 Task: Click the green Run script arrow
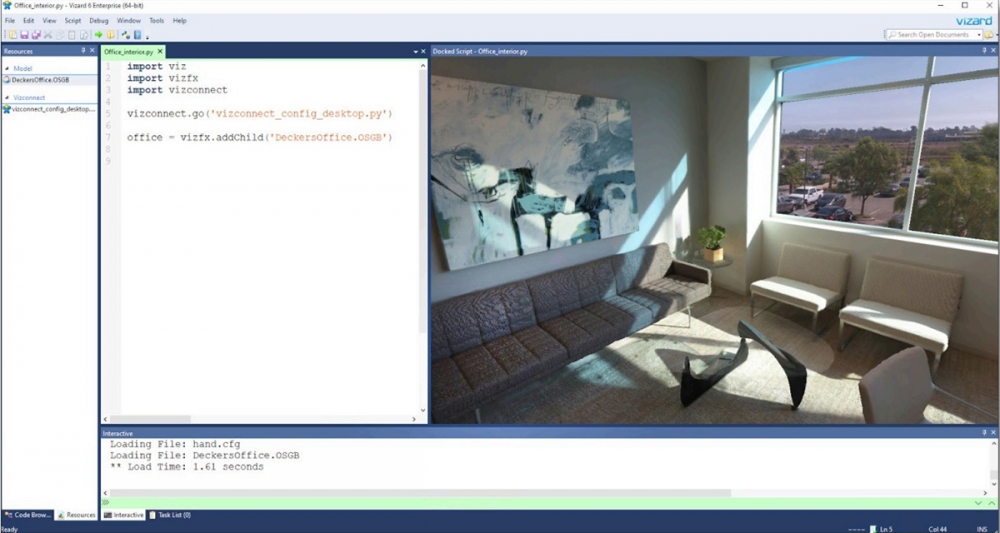pyautogui.click(x=98, y=35)
